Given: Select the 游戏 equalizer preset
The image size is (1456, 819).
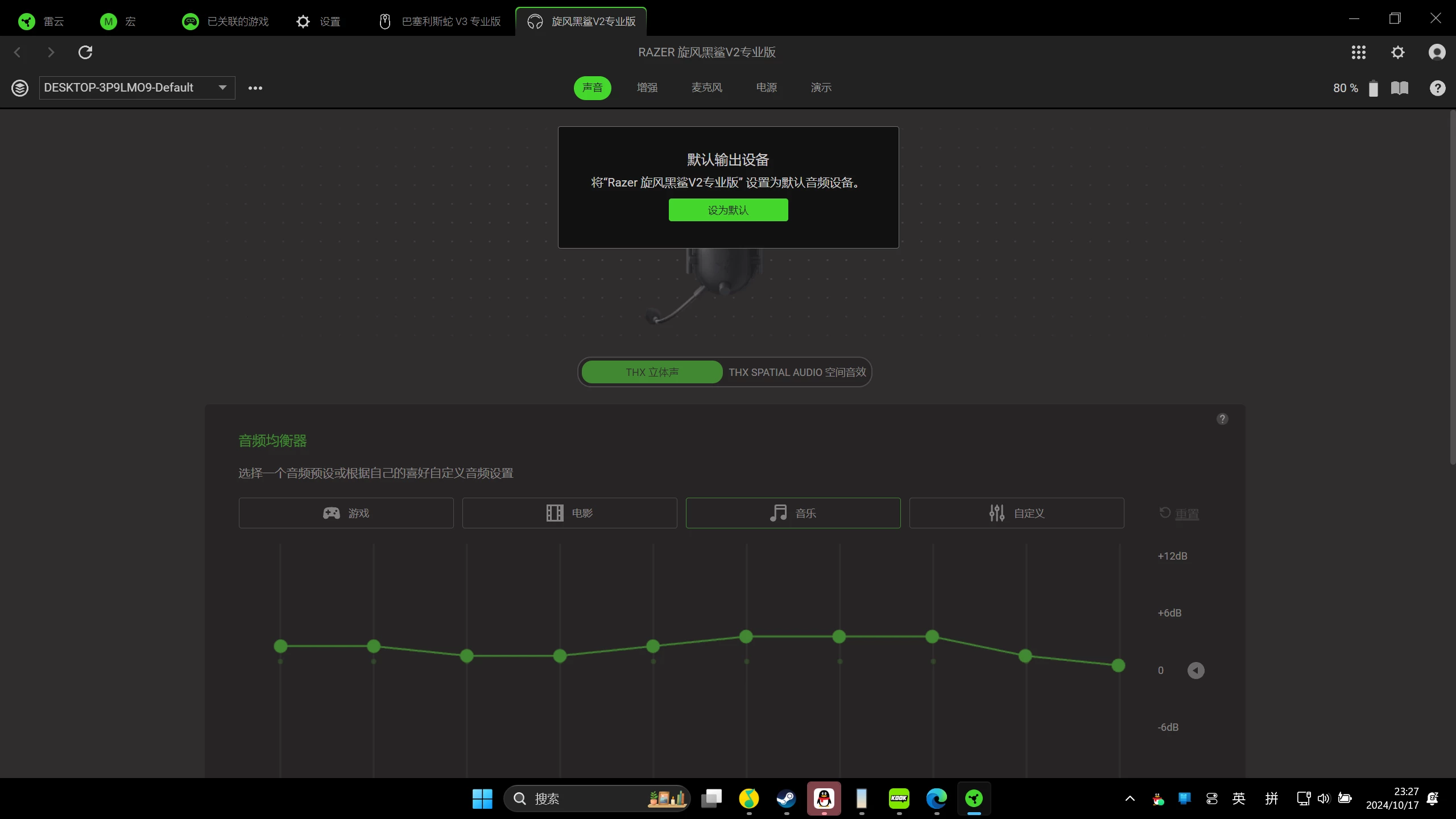Looking at the screenshot, I should pos(345,512).
